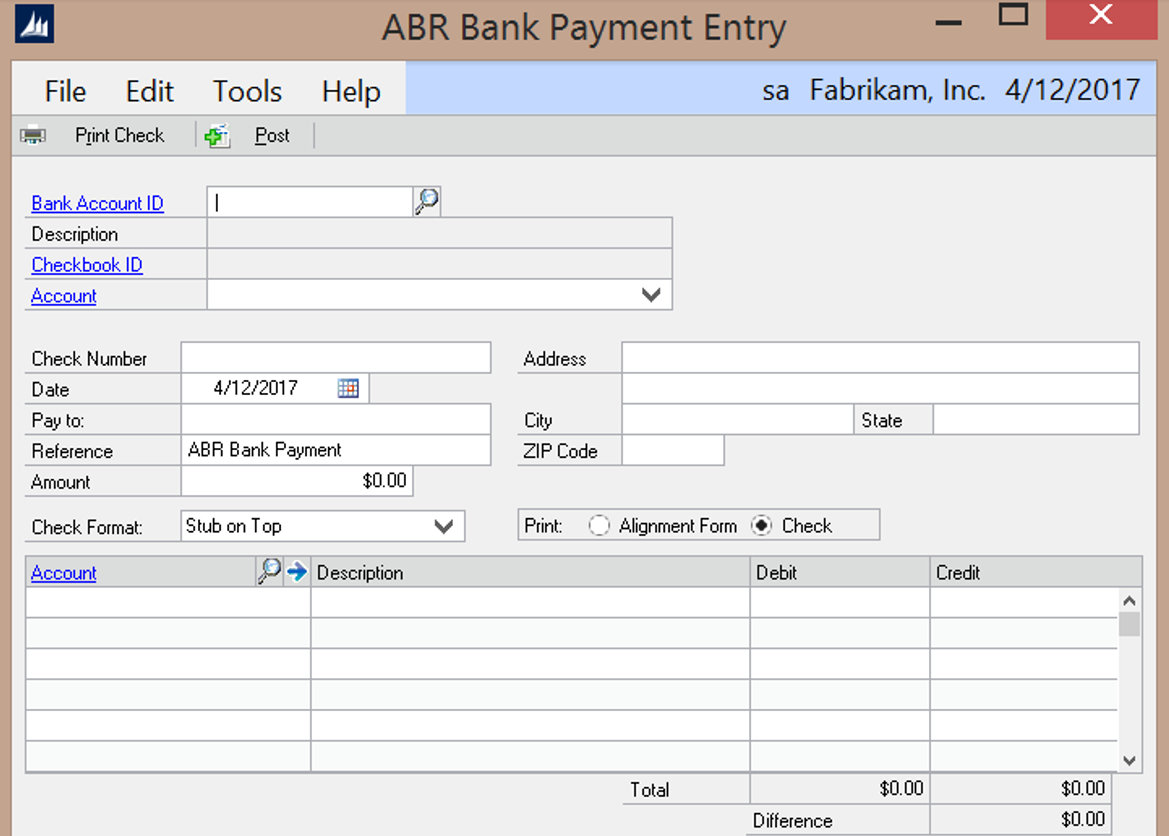Open the Edit menu
Image resolution: width=1169 pixels, height=836 pixels.
pos(150,91)
